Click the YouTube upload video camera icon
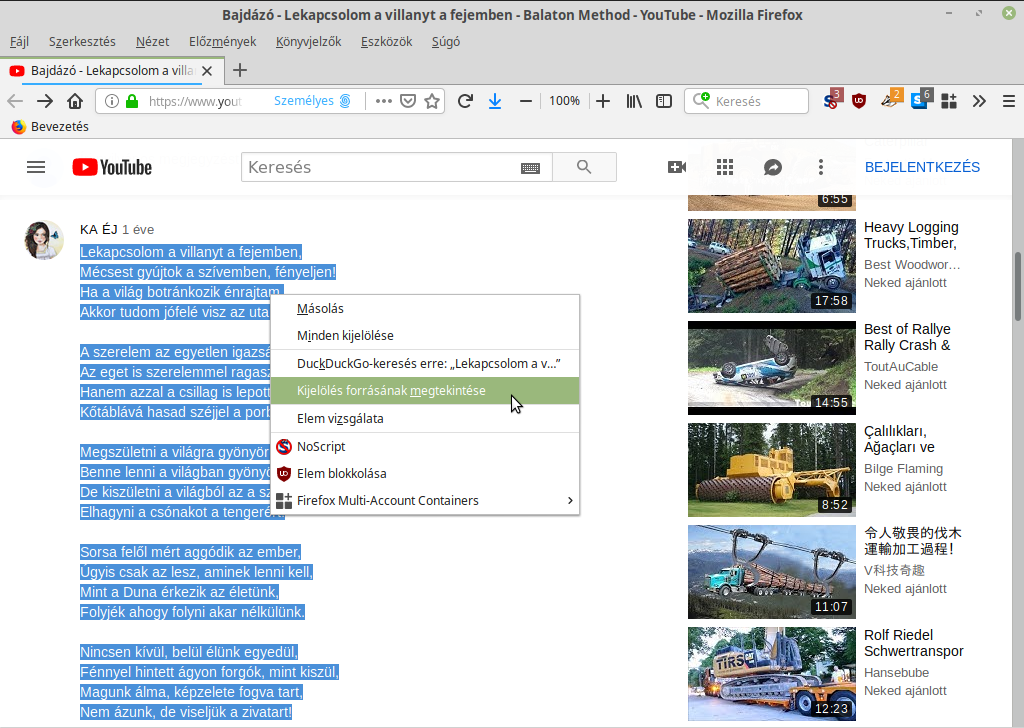The width and height of the screenshot is (1024, 728). pyautogui.click(x=677, y=167)
